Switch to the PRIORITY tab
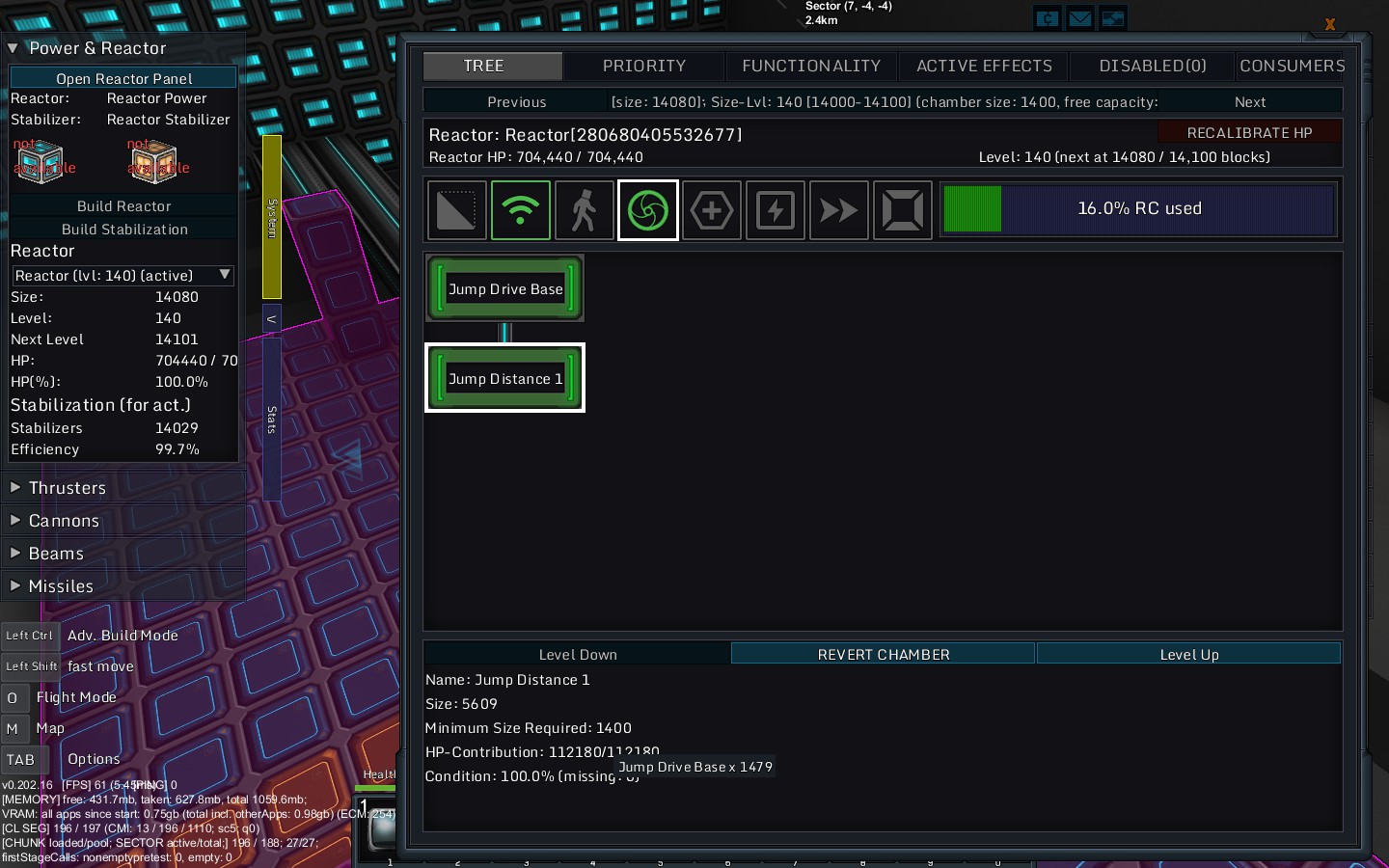 point(643,66)
